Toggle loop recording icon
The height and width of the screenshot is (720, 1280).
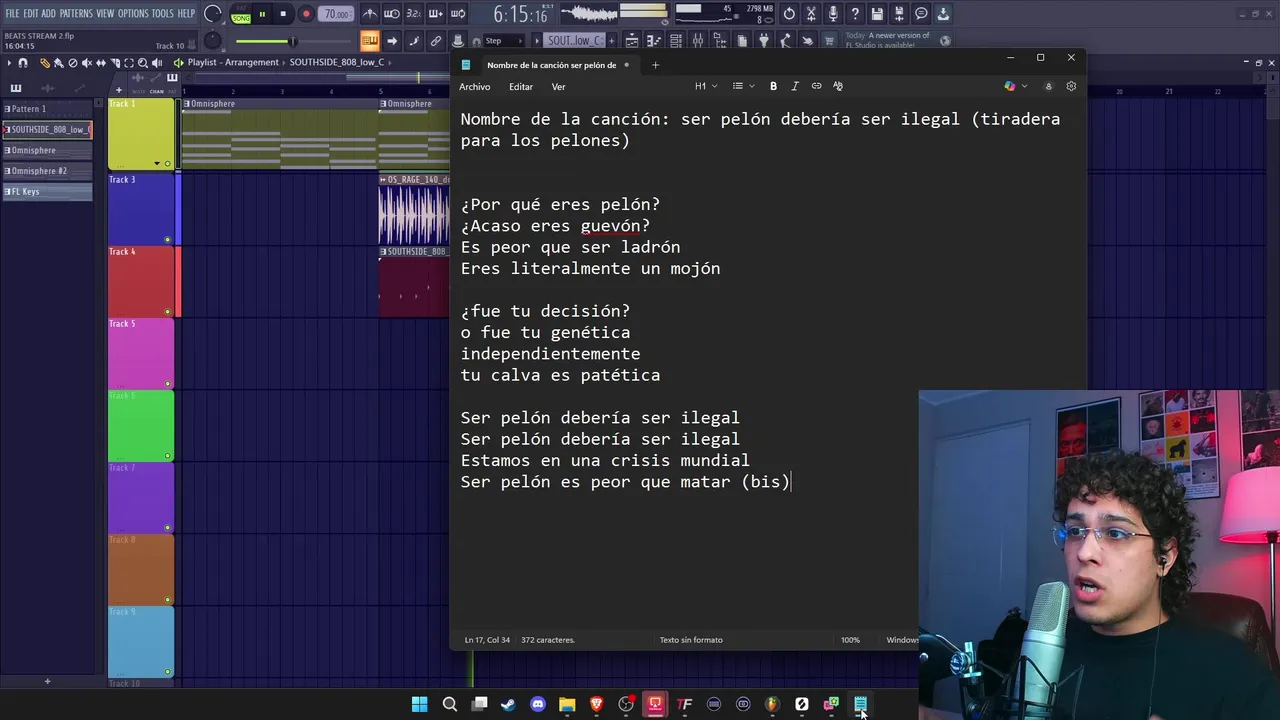458,14
